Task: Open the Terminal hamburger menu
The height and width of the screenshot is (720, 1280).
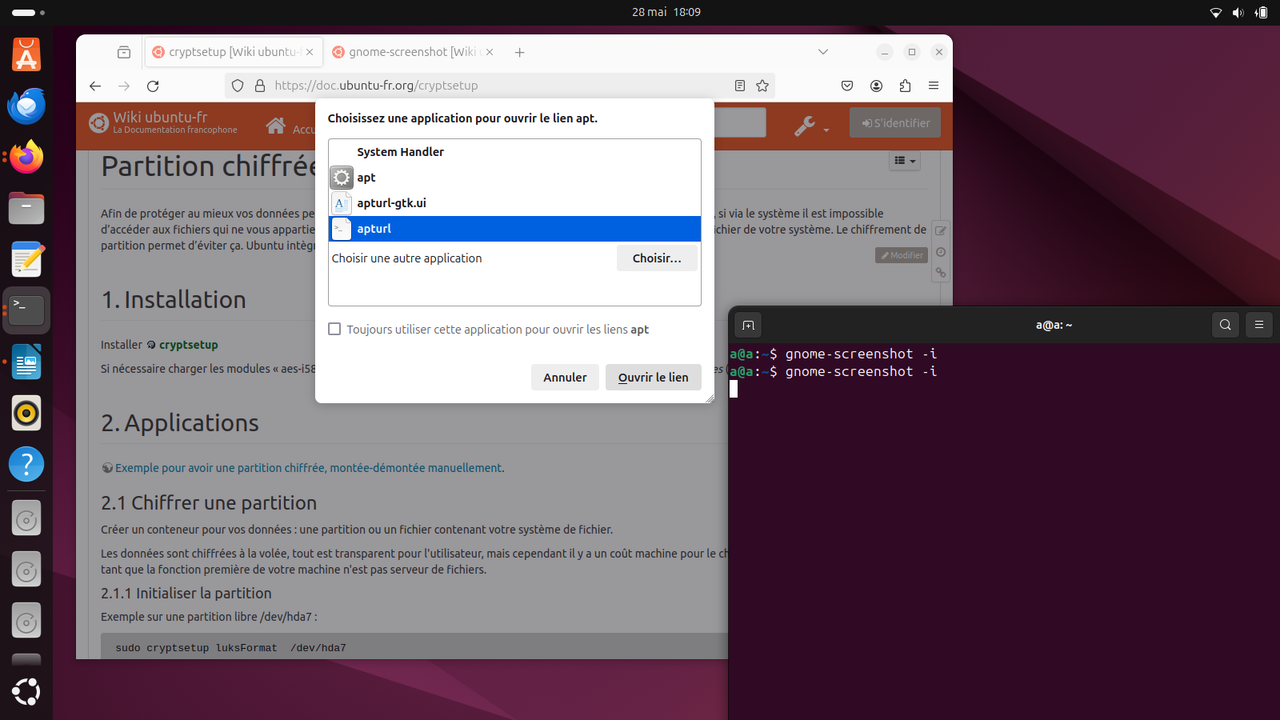Action: pyautogui.click(x=1259, y=324)
